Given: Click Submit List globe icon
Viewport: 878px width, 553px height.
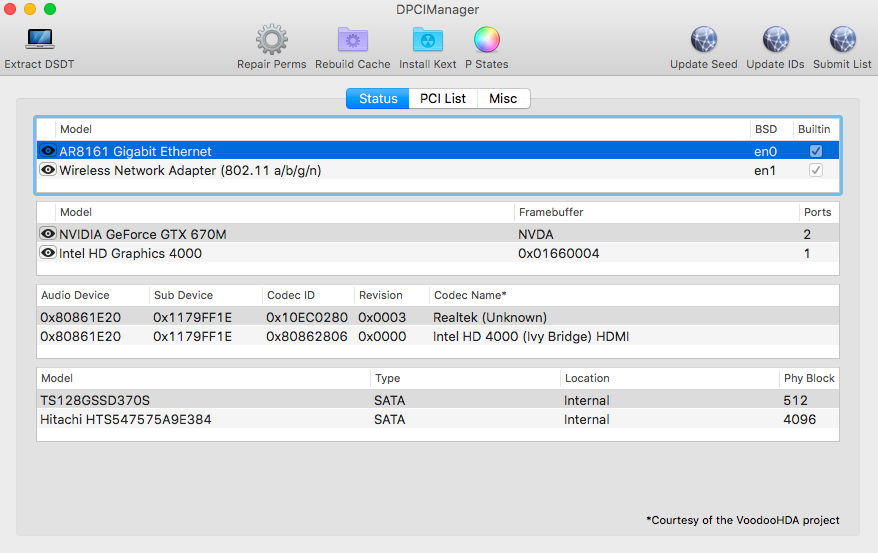Looking at the screenshot, I should (842, 40).
